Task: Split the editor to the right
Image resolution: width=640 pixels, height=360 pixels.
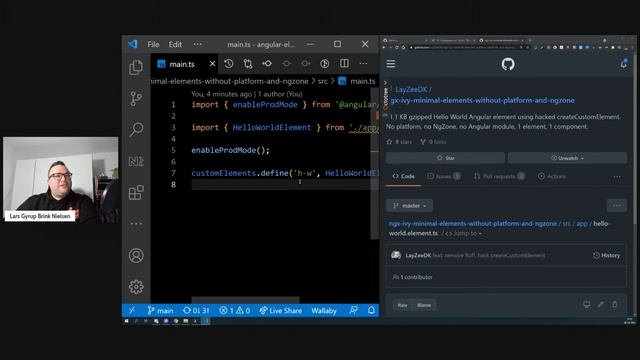Action: point(344,64)
